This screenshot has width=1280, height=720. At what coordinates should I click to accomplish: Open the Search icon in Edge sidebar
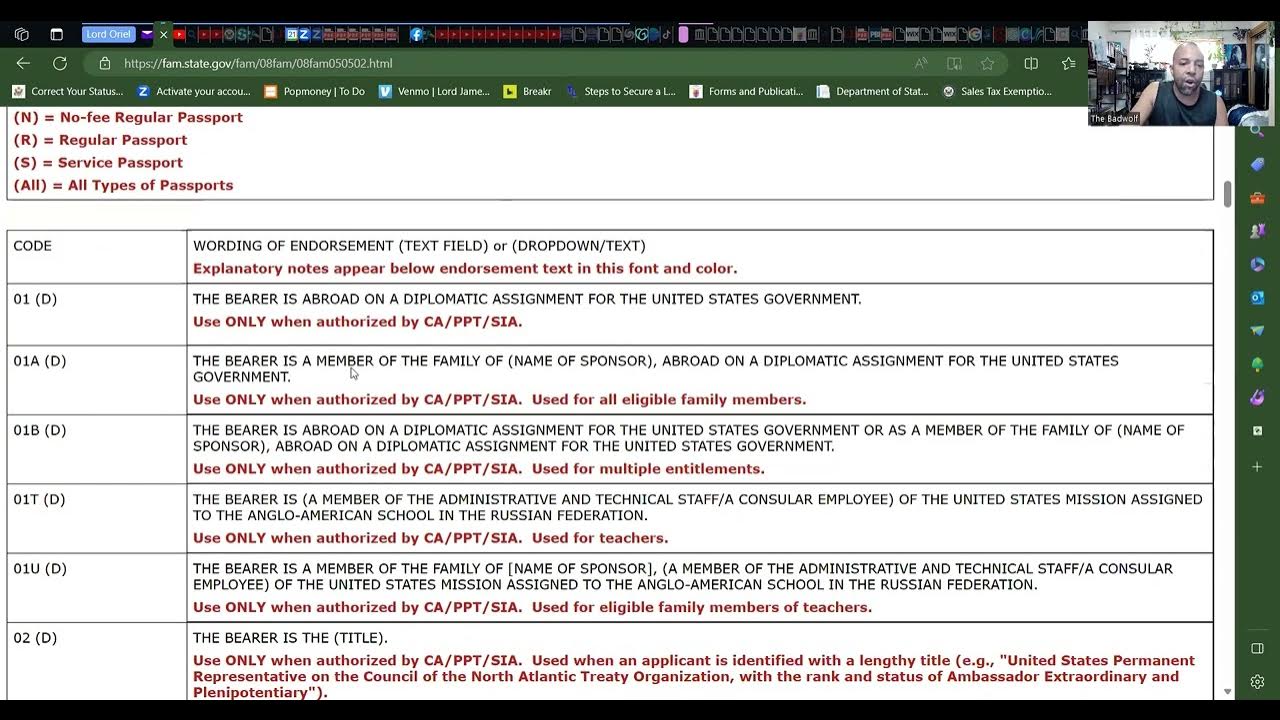click(x=1257, y=131)
